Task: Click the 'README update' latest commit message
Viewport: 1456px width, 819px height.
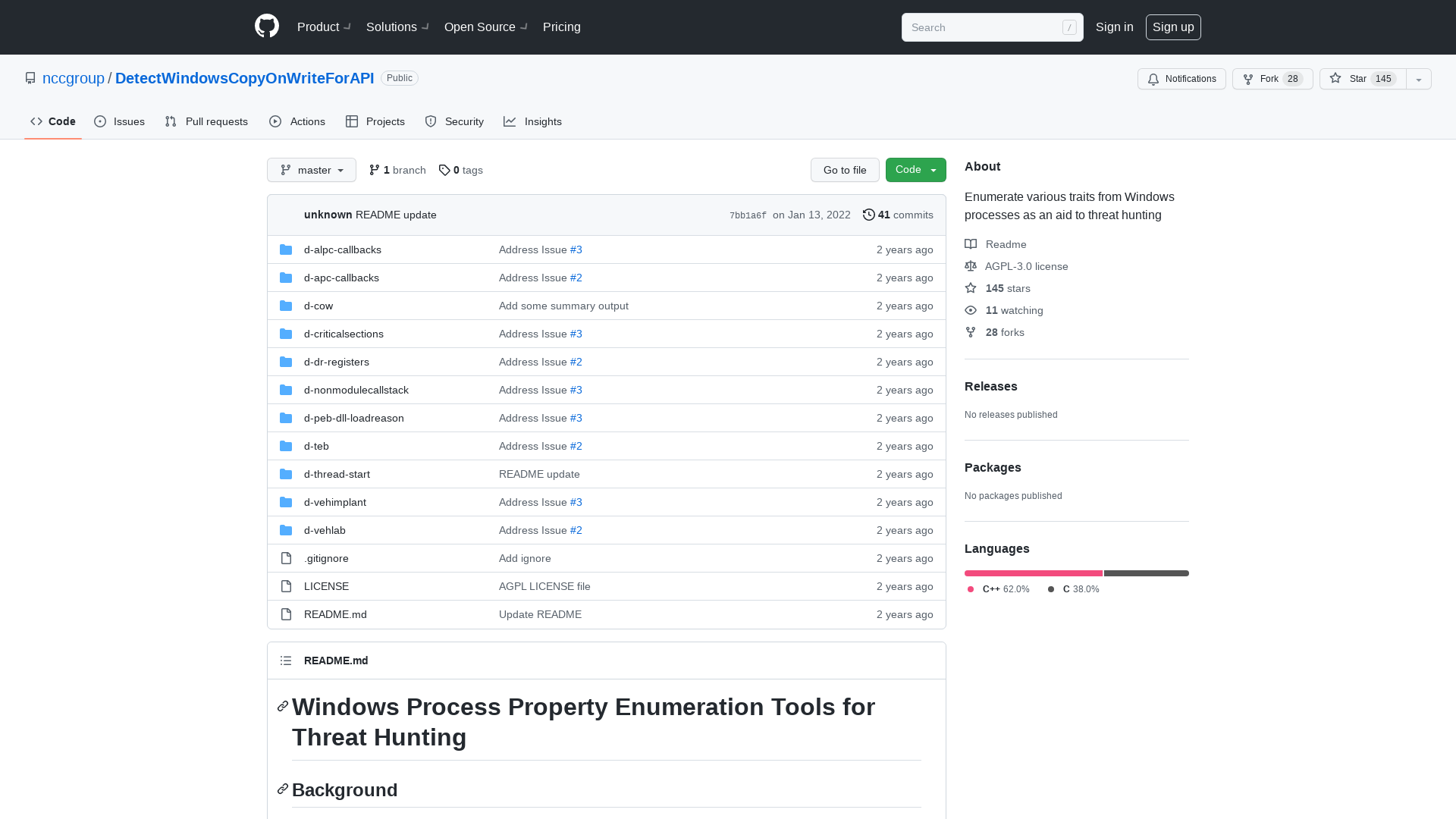Action: click(x=396, y=215)
